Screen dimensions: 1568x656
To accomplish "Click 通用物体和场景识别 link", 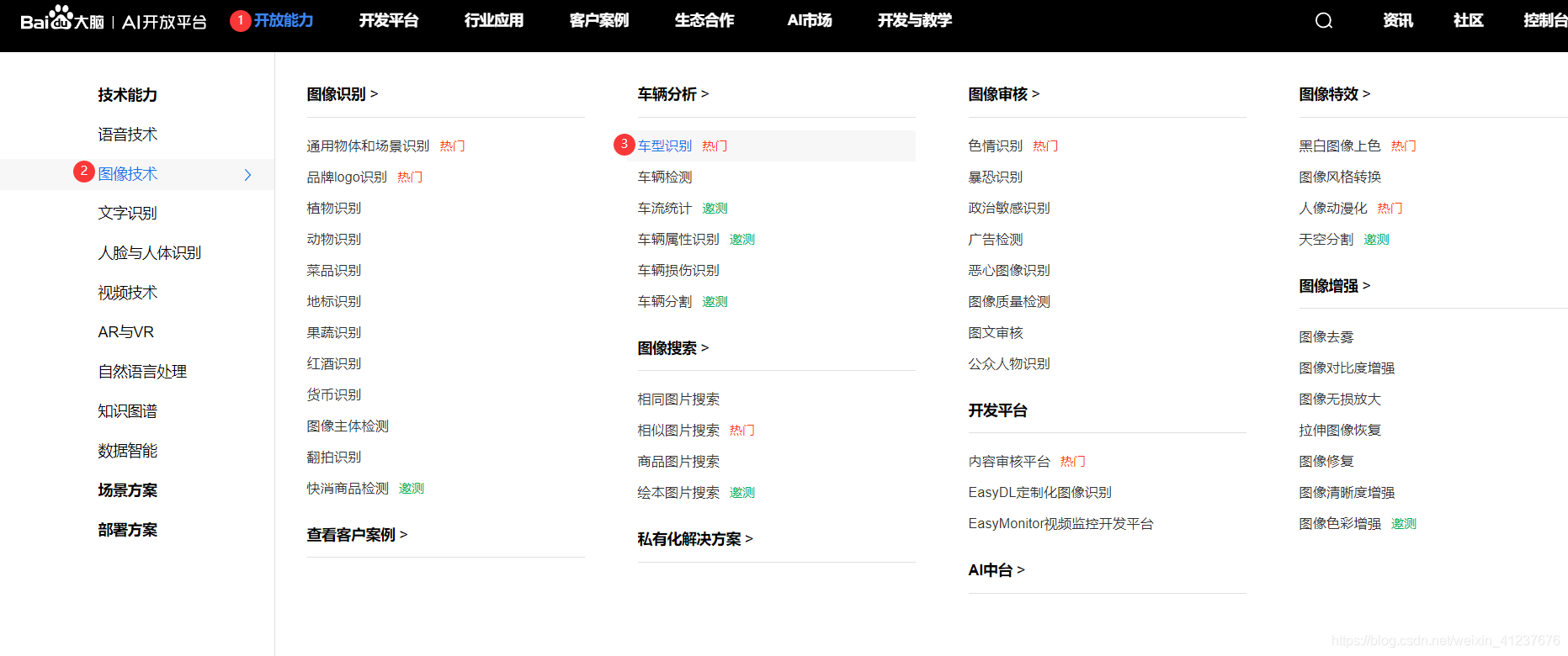I will point(368,146).
